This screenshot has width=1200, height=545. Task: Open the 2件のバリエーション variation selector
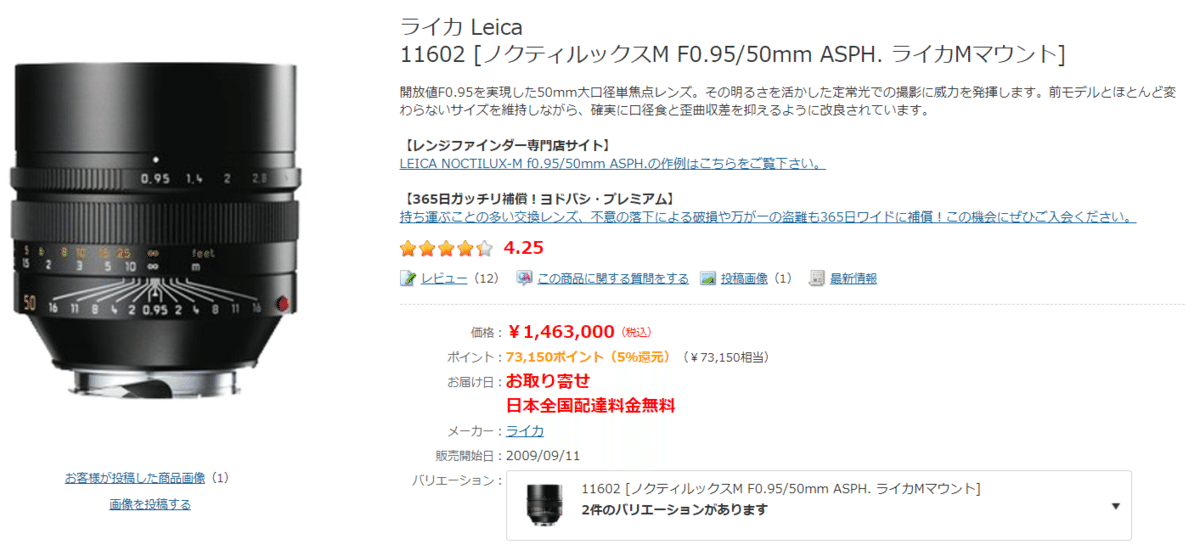tap(674, 510)
